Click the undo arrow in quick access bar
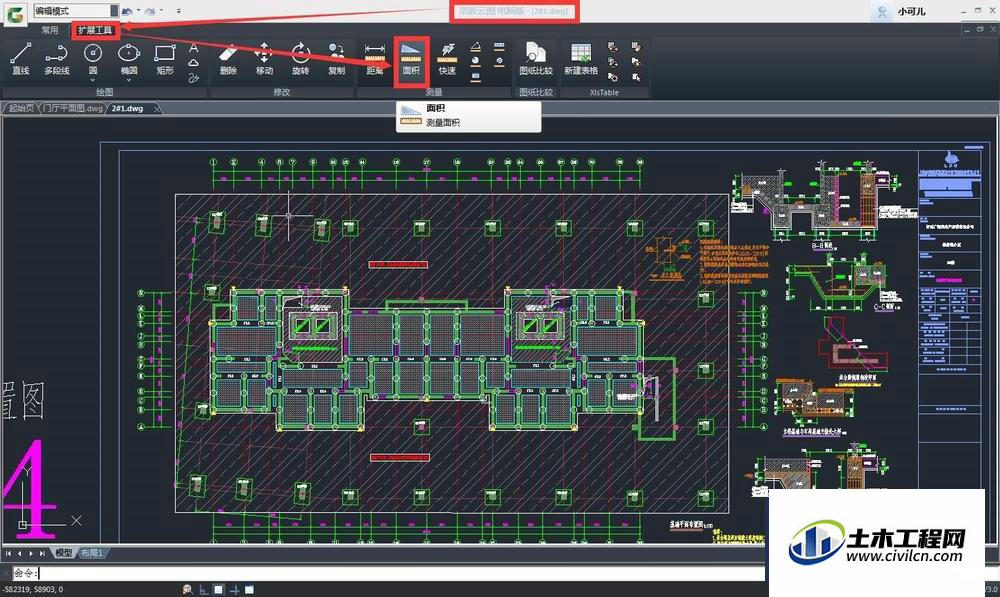 coord(128,11)
